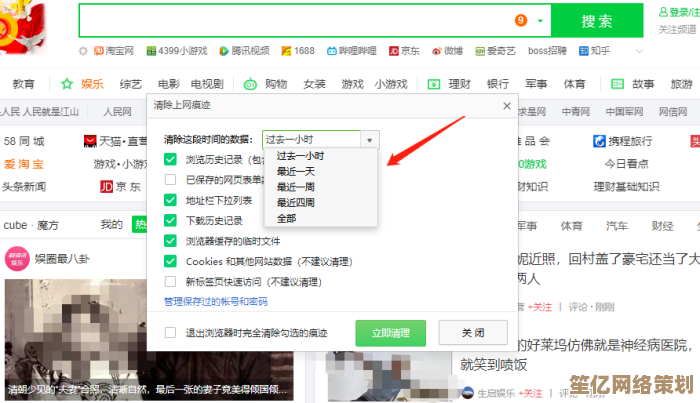Open the 购物 navigation tab
The image size is (700, 403).
pos(276,84)
